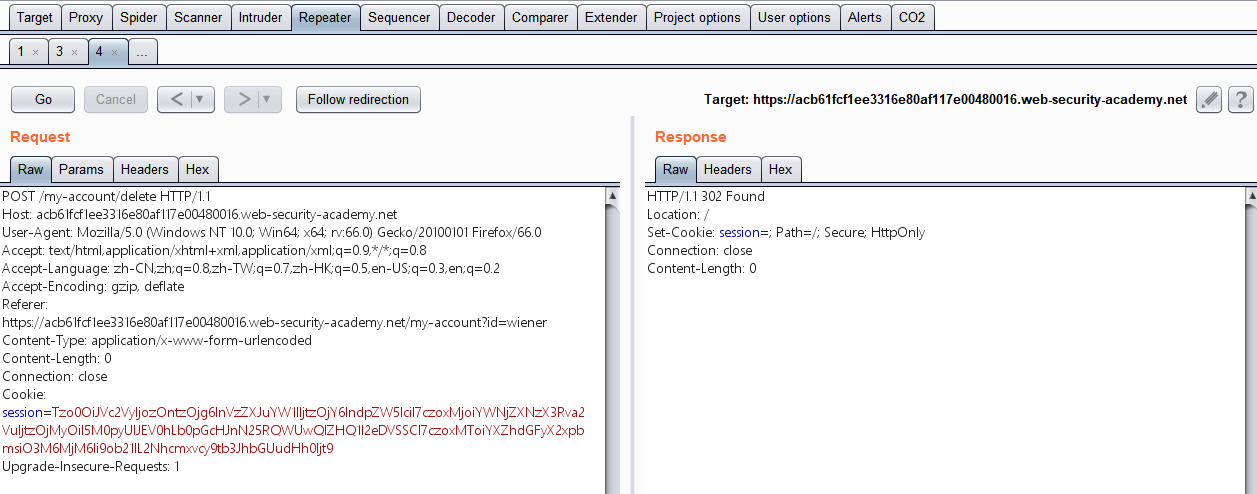Click into the raw request text editor
Image resolution: width=1257 pixels, height=494 pixels.
[x=302, y=340]
